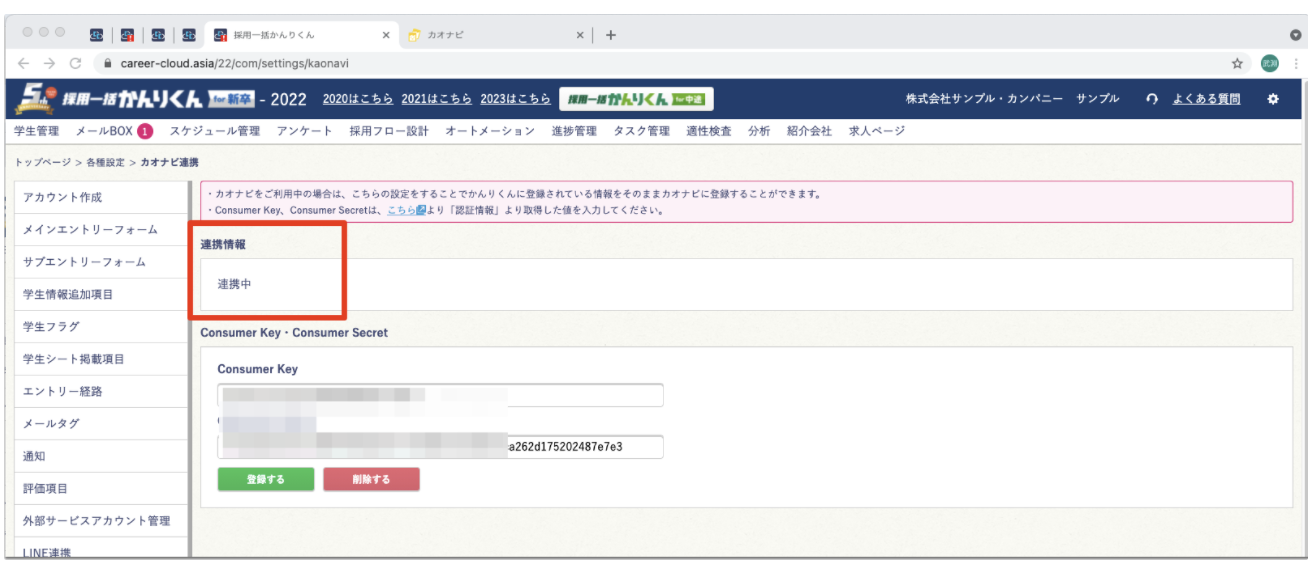Click the browser forward arrow
This screenshot has height=568, width=1310.
coord(50,62)
